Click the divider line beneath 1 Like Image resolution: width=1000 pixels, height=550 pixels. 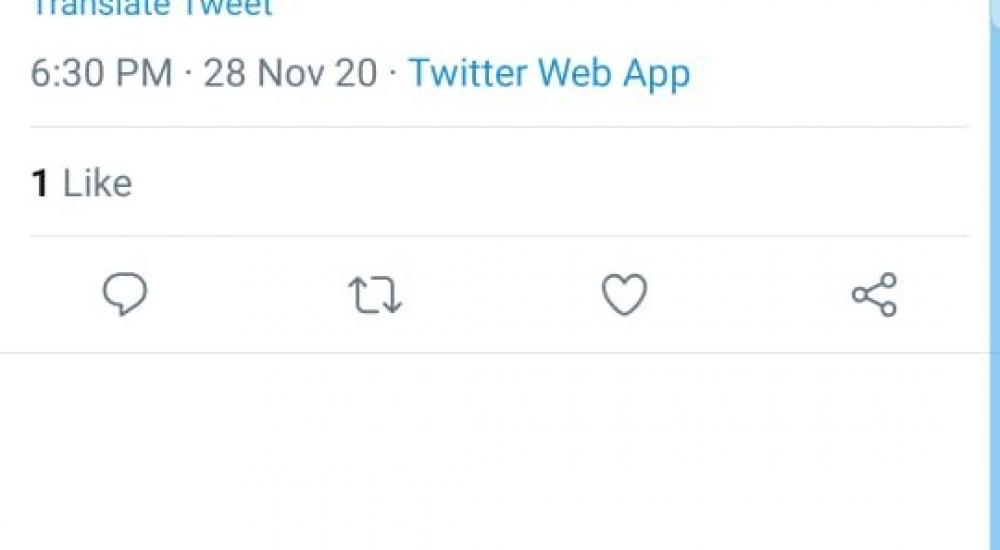[500, 236]
